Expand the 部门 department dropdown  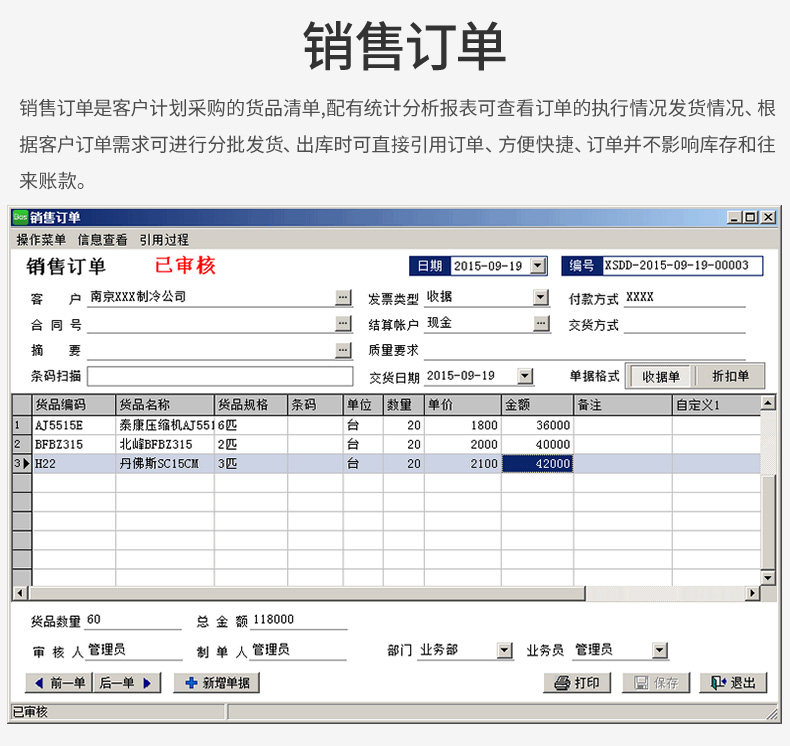504,650
